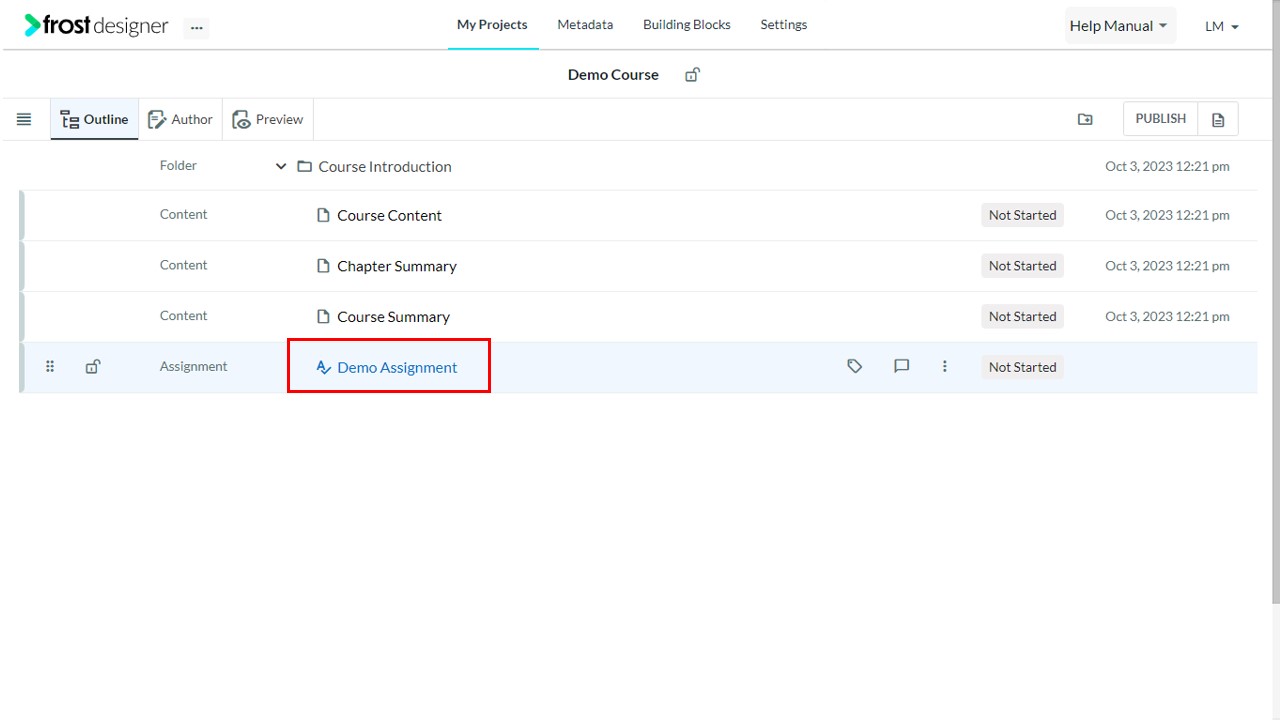
Task: Click the document icon beside PUBLISH
Action: [1218, 119]
